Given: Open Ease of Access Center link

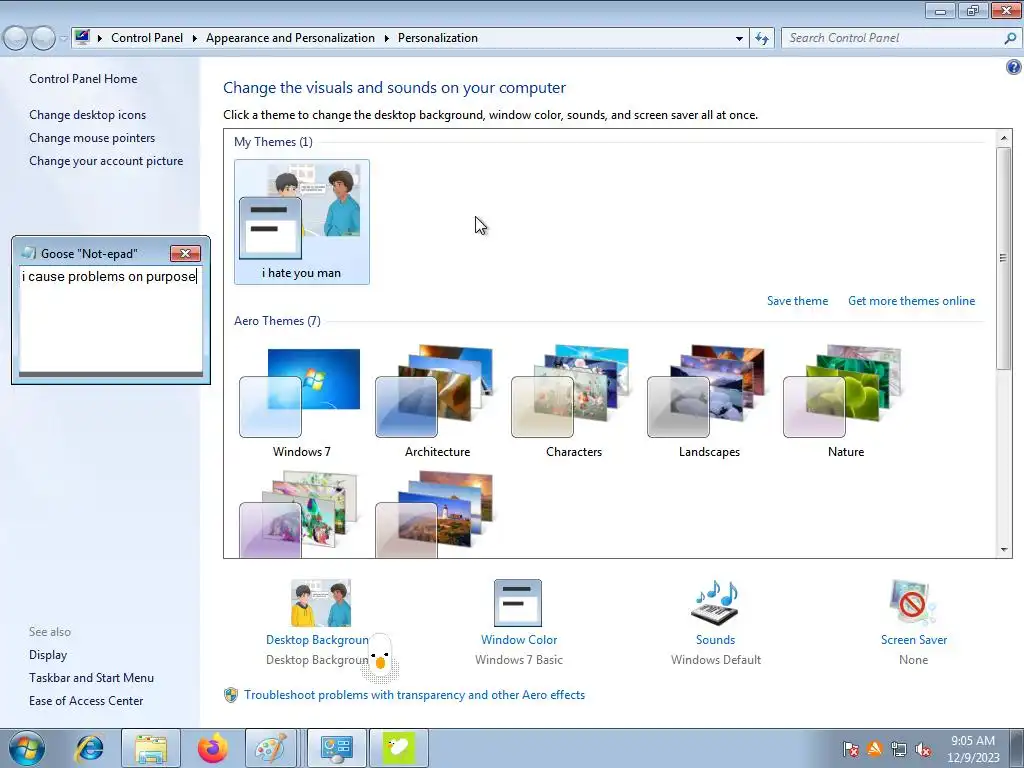Looking at the screenshot, I should click(x=86, y=701).
